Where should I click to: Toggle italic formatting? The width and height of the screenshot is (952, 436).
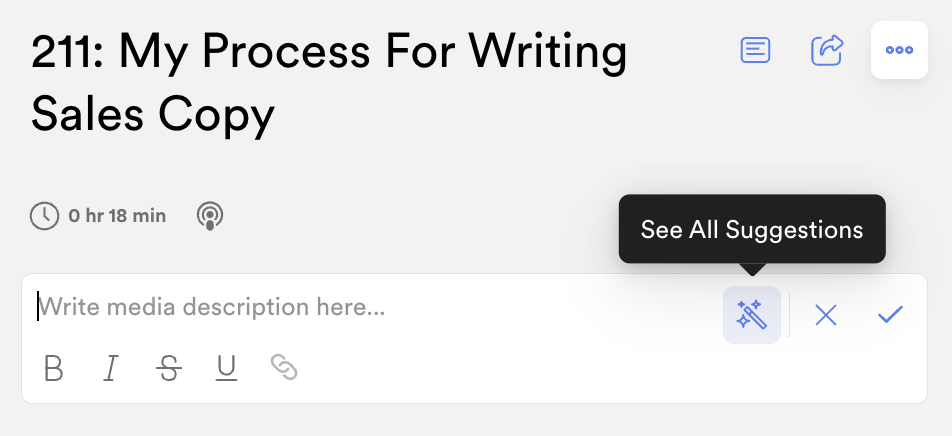[x=110, y=368]
